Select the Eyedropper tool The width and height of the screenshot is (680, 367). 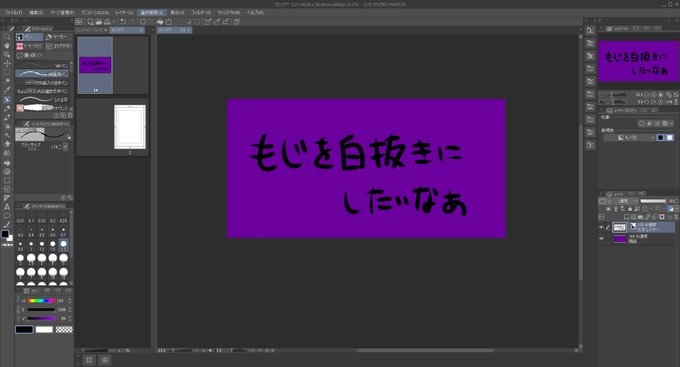(7, 90)
